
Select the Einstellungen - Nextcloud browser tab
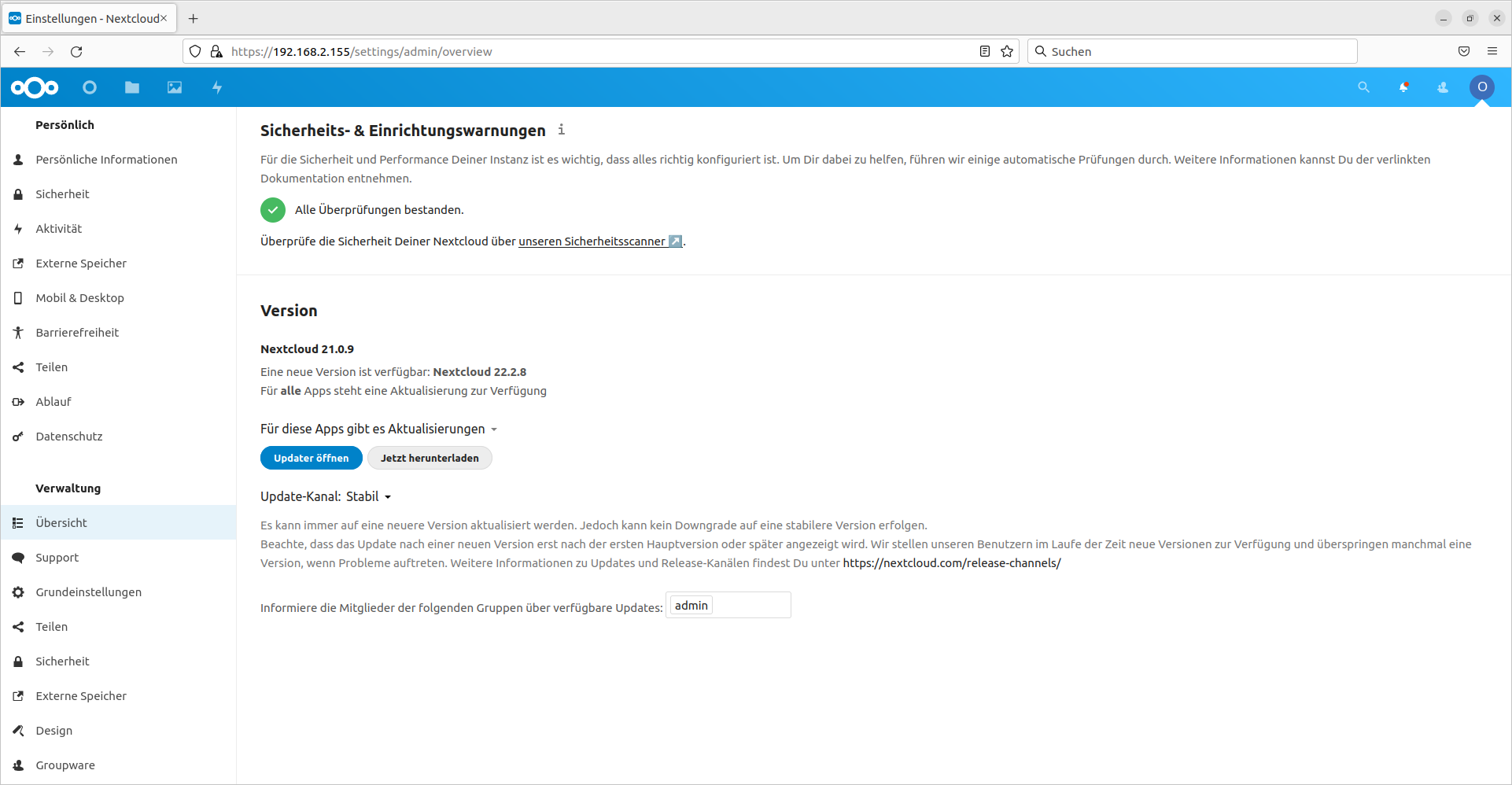[89, 18]
